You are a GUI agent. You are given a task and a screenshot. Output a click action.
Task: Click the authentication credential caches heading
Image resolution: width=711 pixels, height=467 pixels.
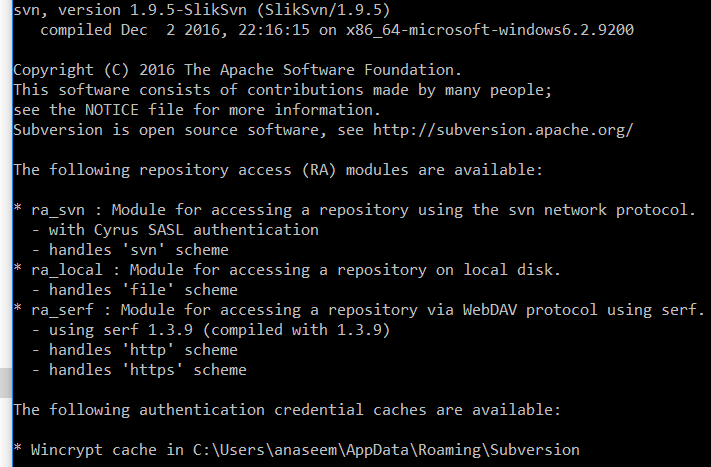[287, 410]
